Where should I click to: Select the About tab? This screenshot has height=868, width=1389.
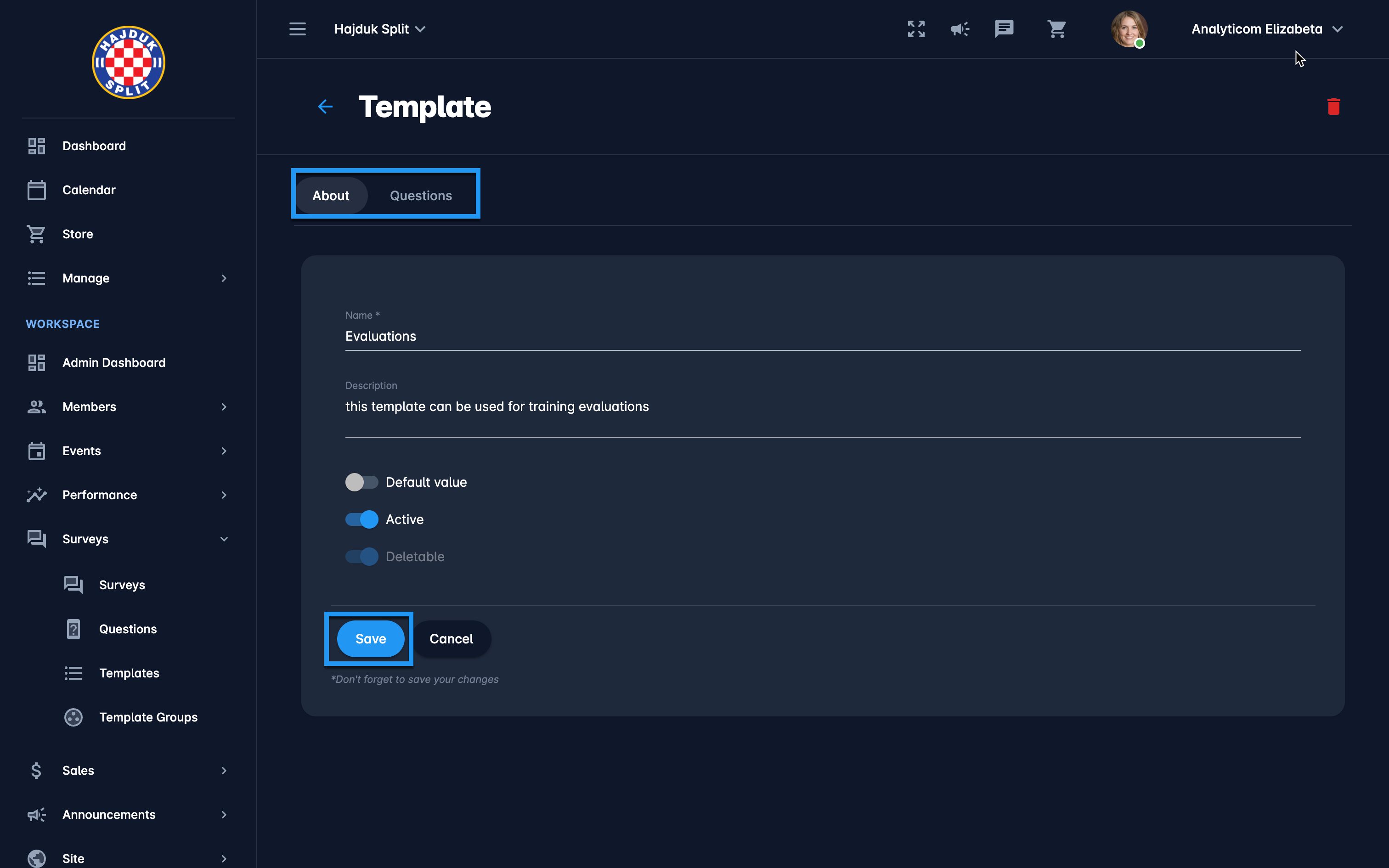coord(331,196)
